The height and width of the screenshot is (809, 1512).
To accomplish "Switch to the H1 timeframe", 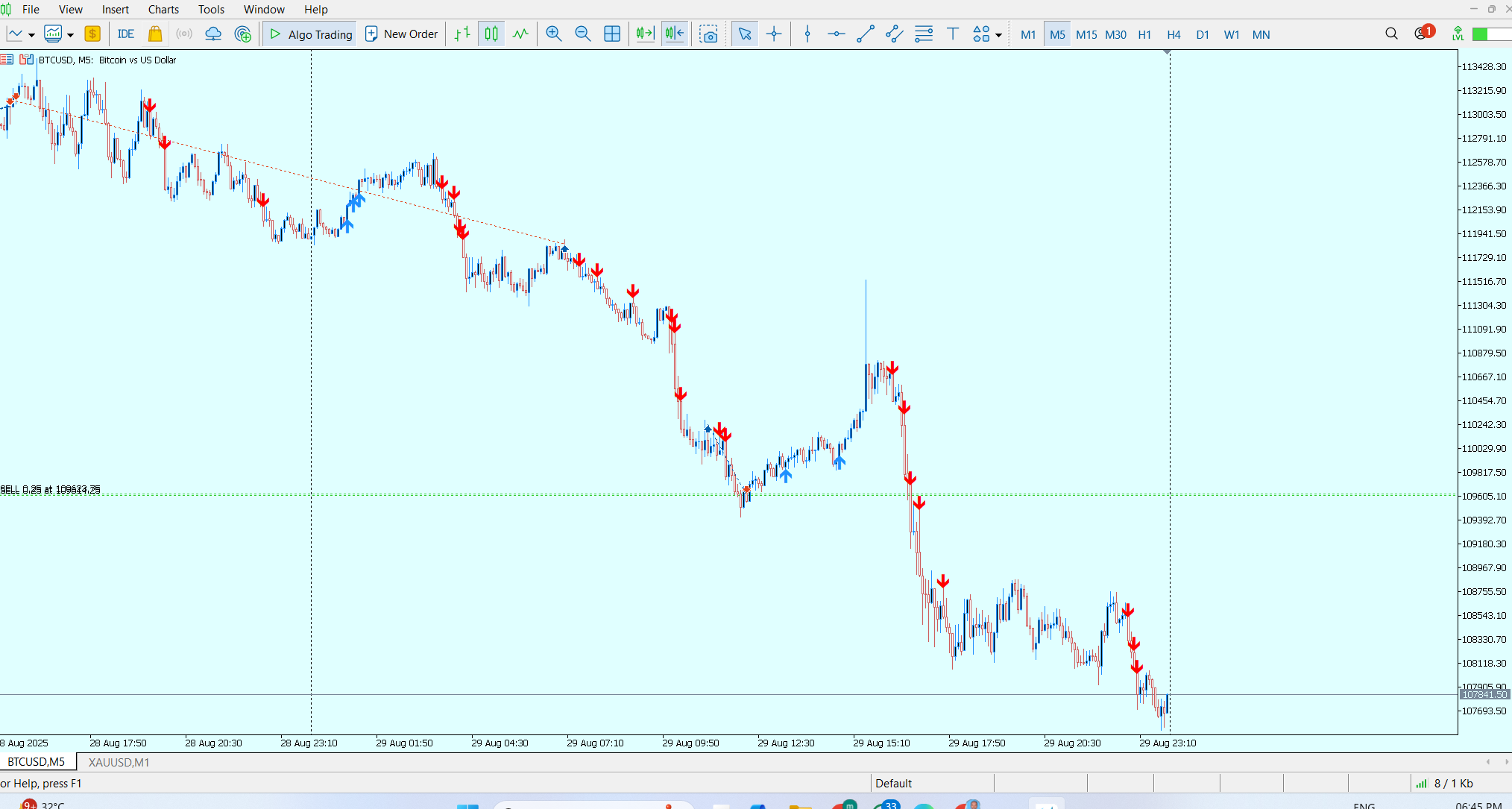I will 1144,35.
